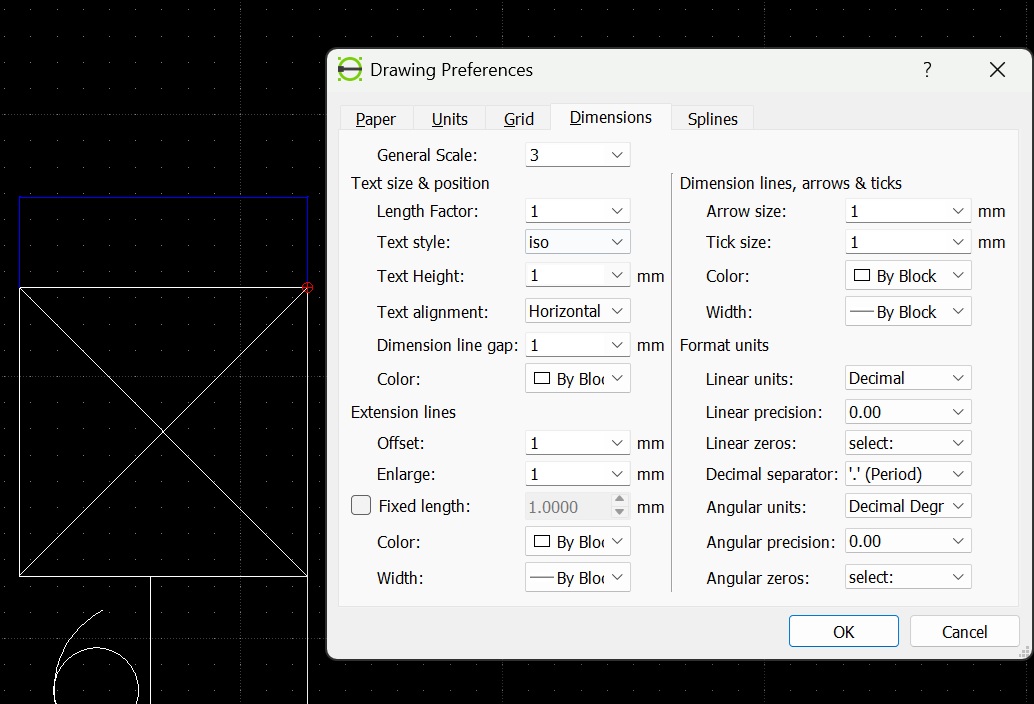
Task: Open the Text alignment dropdown
Action: point(577,311)
